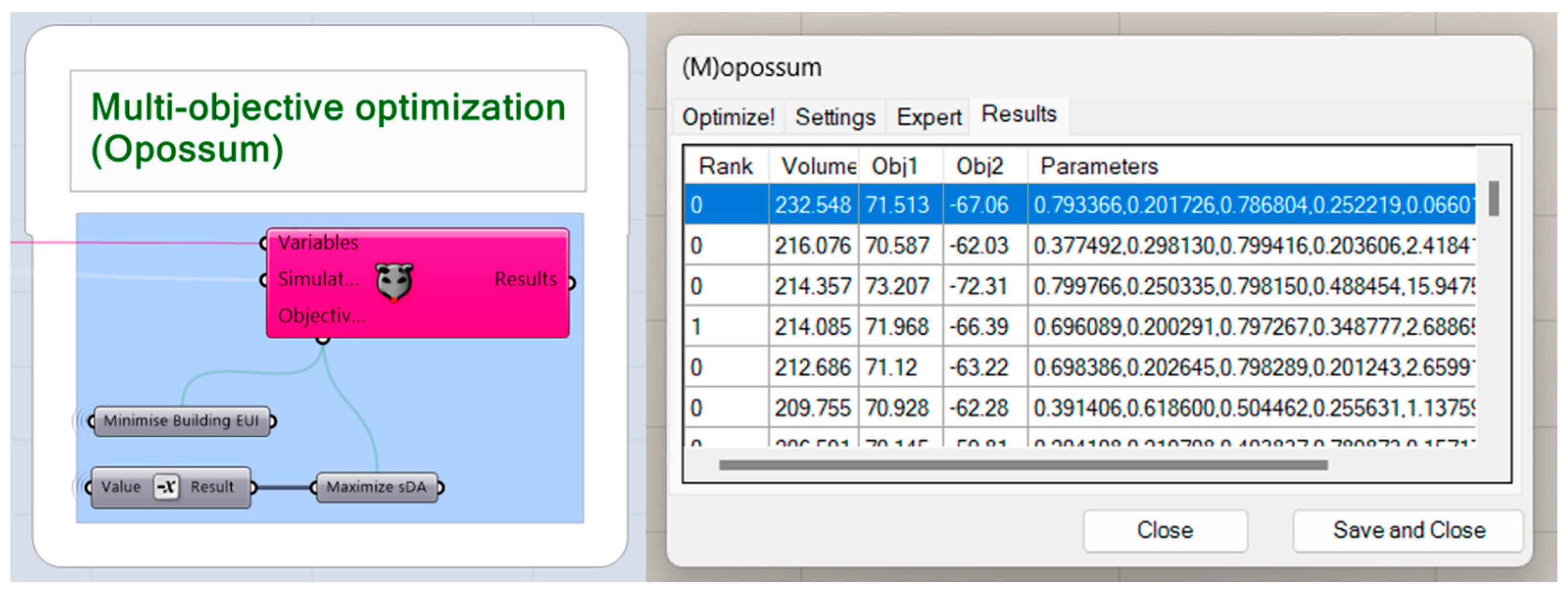1568x596 pixels.
Task: Select the row with volume 216.076
Action: [813, 246]
